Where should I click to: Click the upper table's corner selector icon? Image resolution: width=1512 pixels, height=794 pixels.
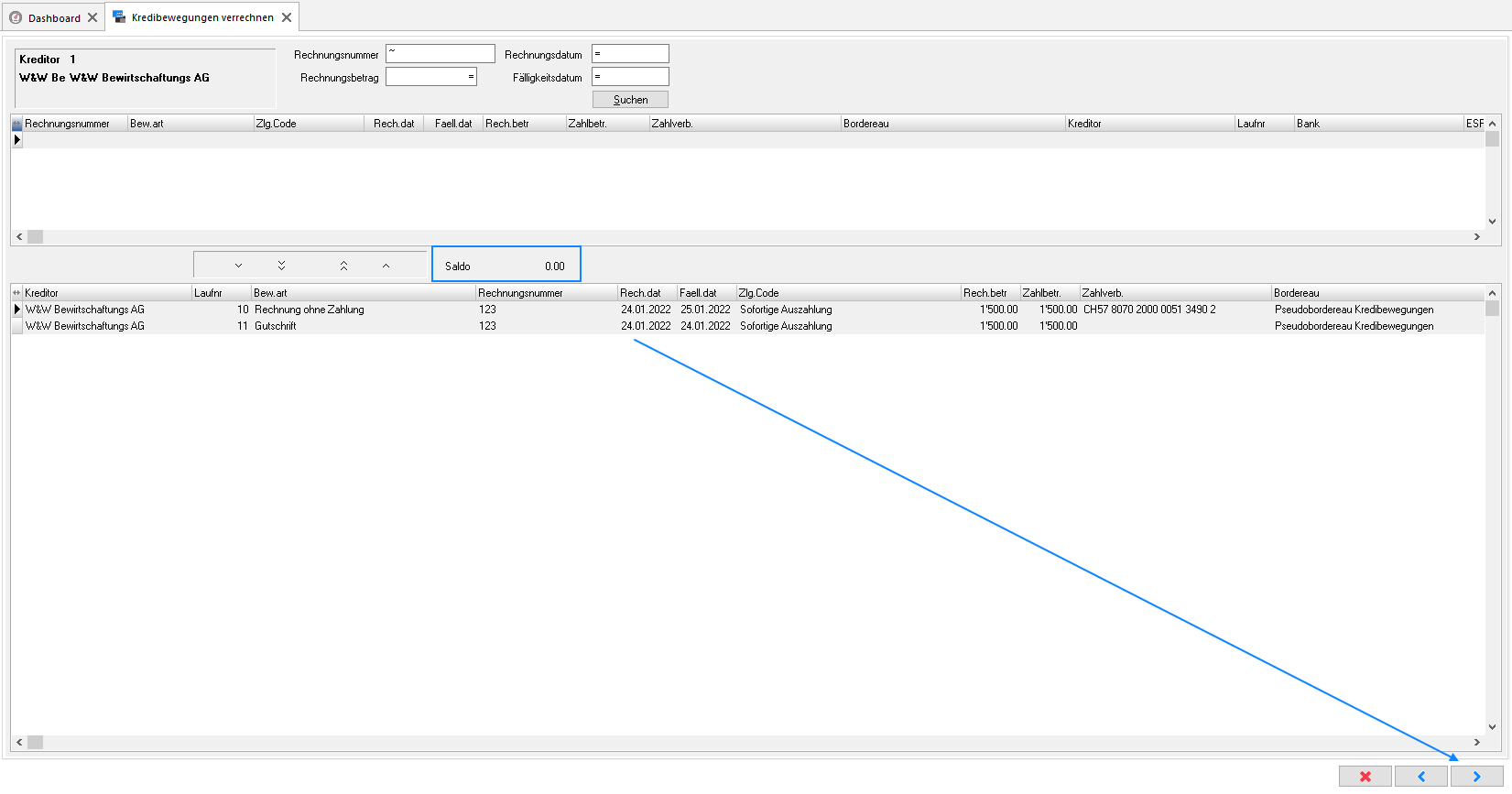(16, 124)
